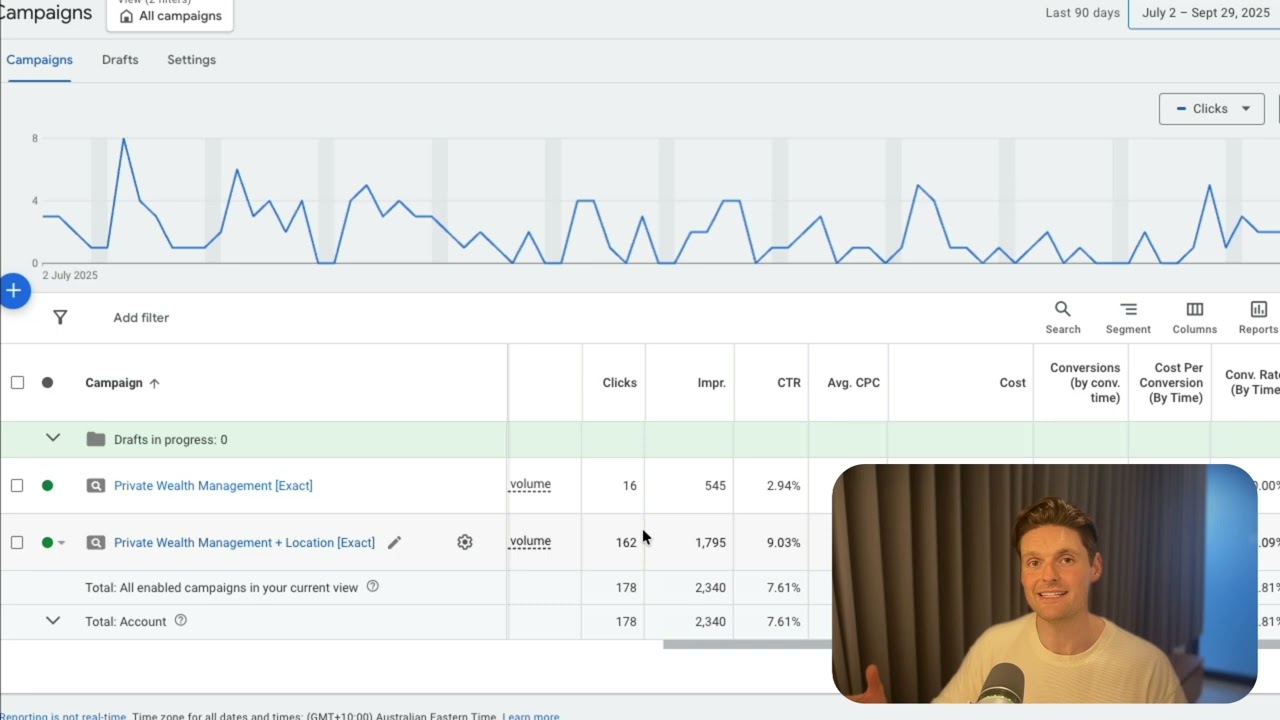Click the horizontal table scrollbar
The height and width of the screenshot is (720, 1280).
[x=746, y=644]
